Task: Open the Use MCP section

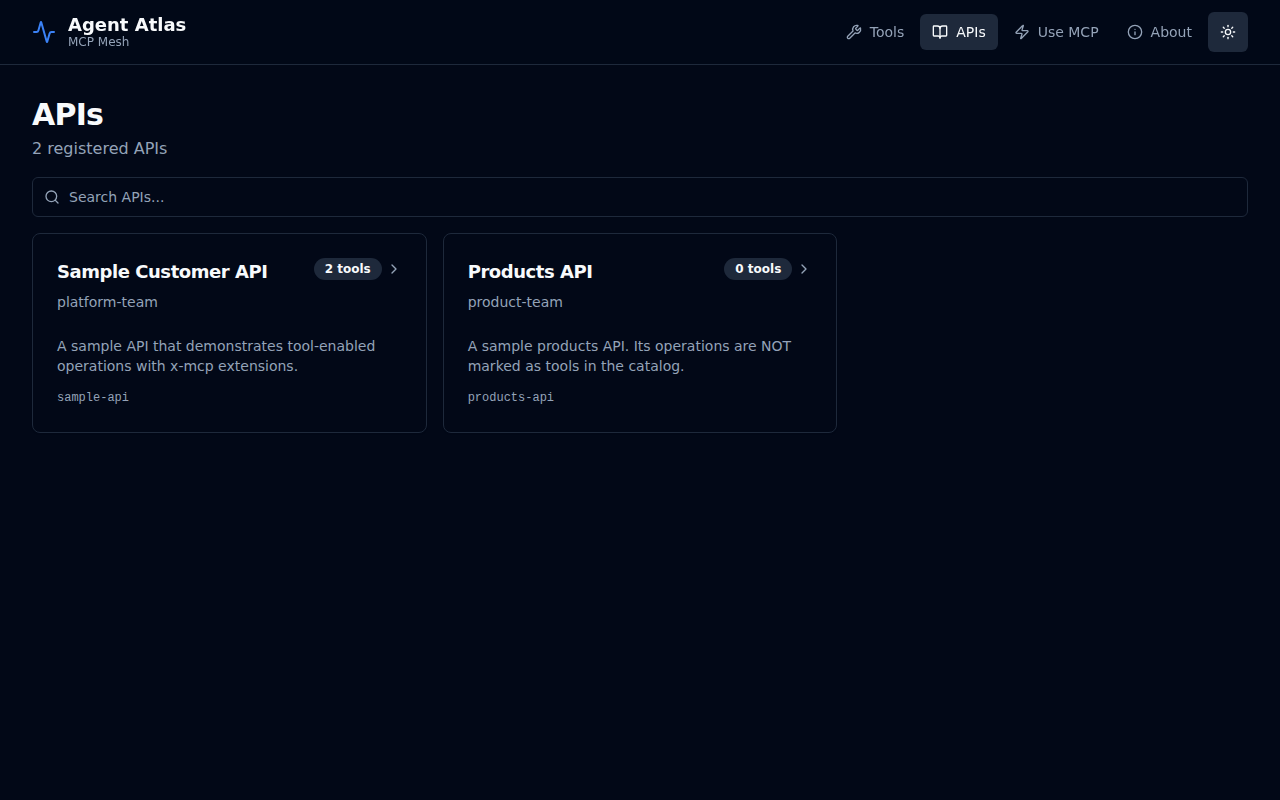Action: 1056,31
